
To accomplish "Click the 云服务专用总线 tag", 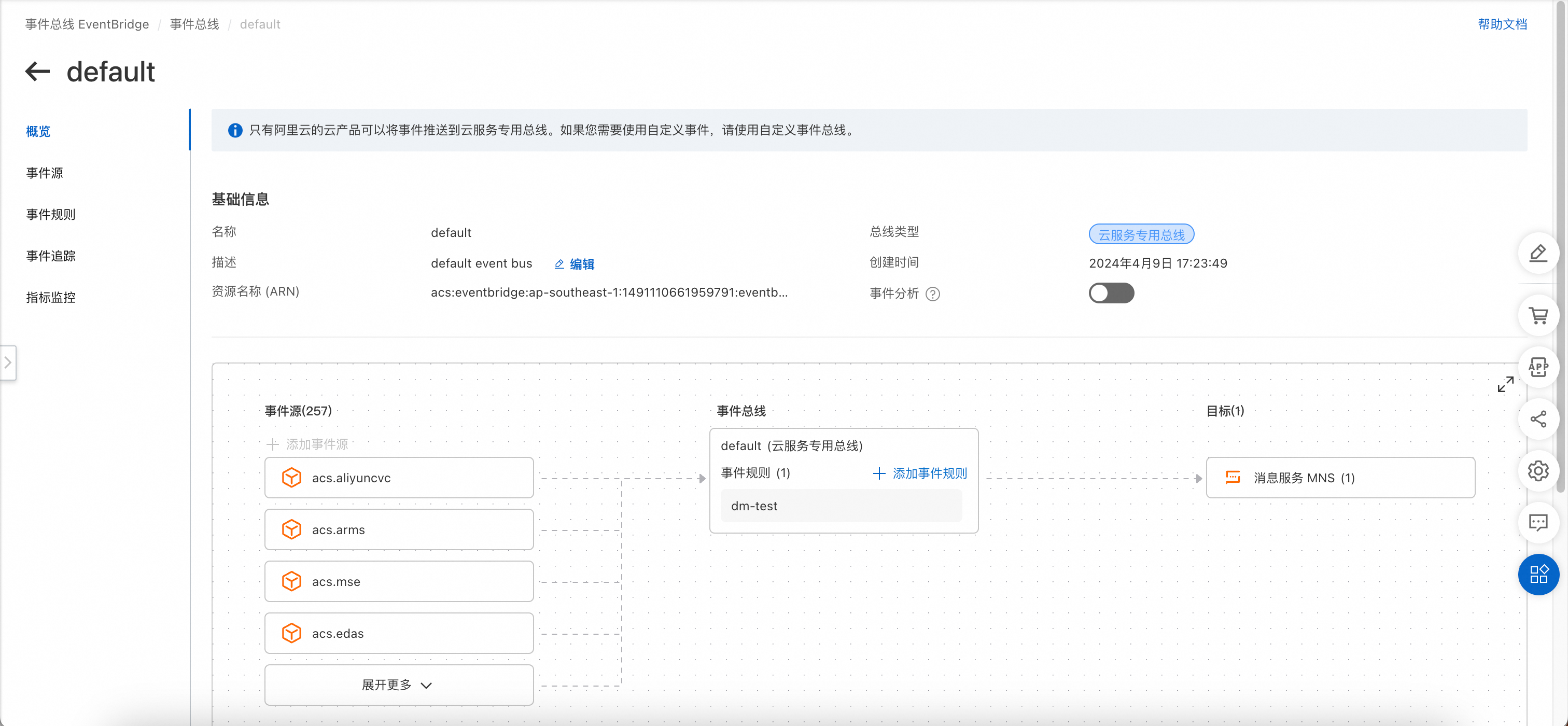I will [x=1141, y=235].
